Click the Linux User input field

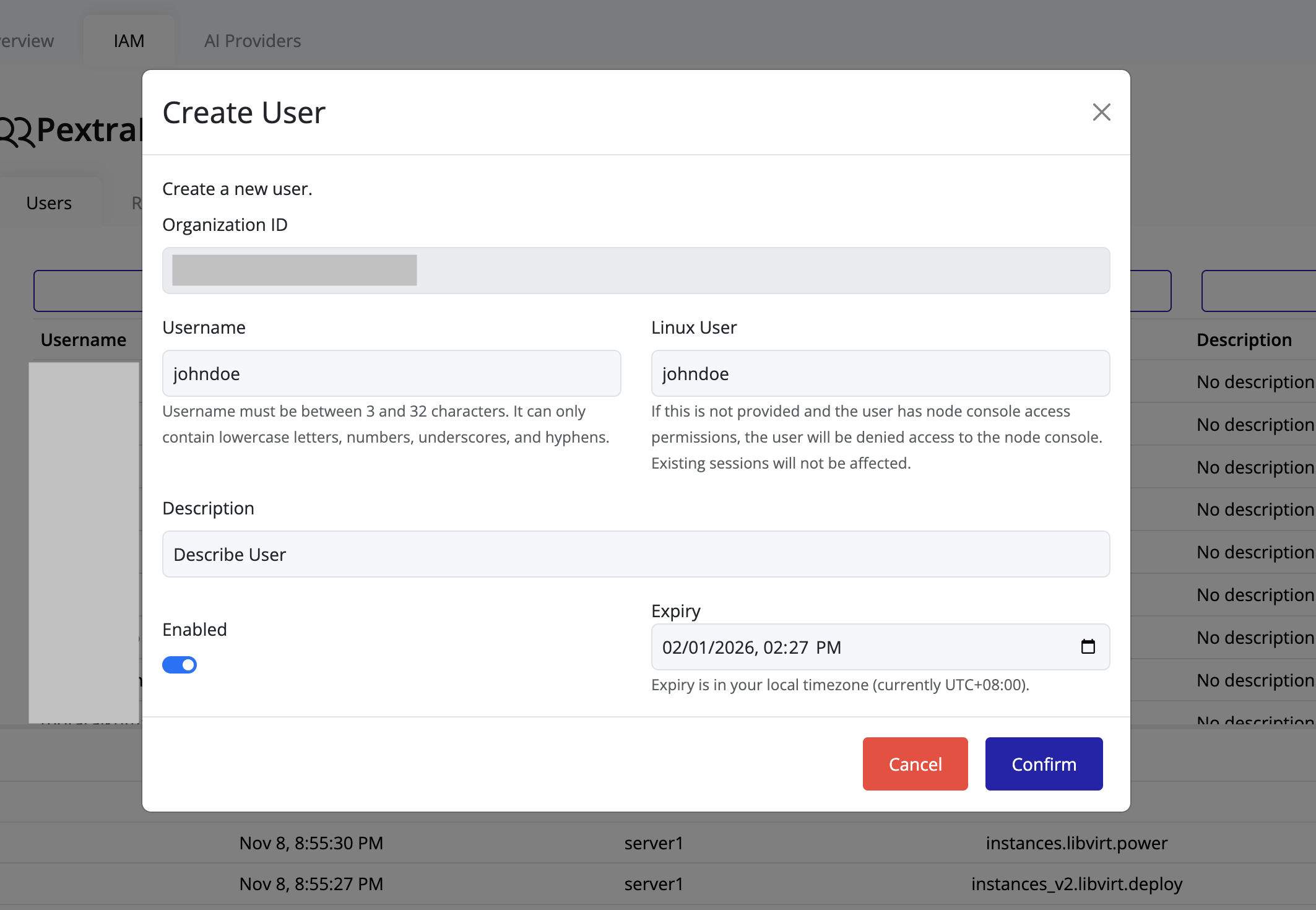click(880, 373)
